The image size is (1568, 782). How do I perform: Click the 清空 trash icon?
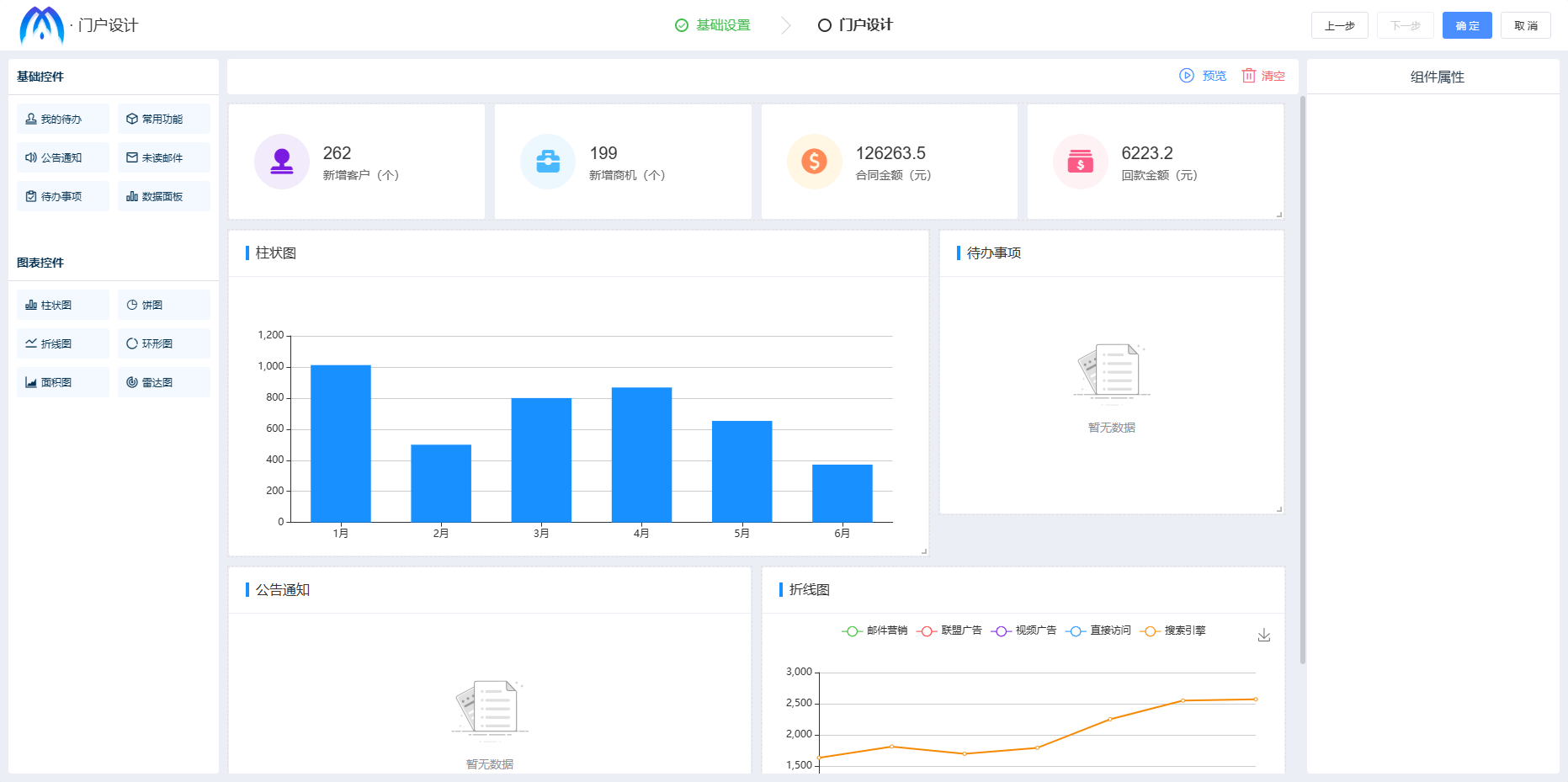point(1249,76)
